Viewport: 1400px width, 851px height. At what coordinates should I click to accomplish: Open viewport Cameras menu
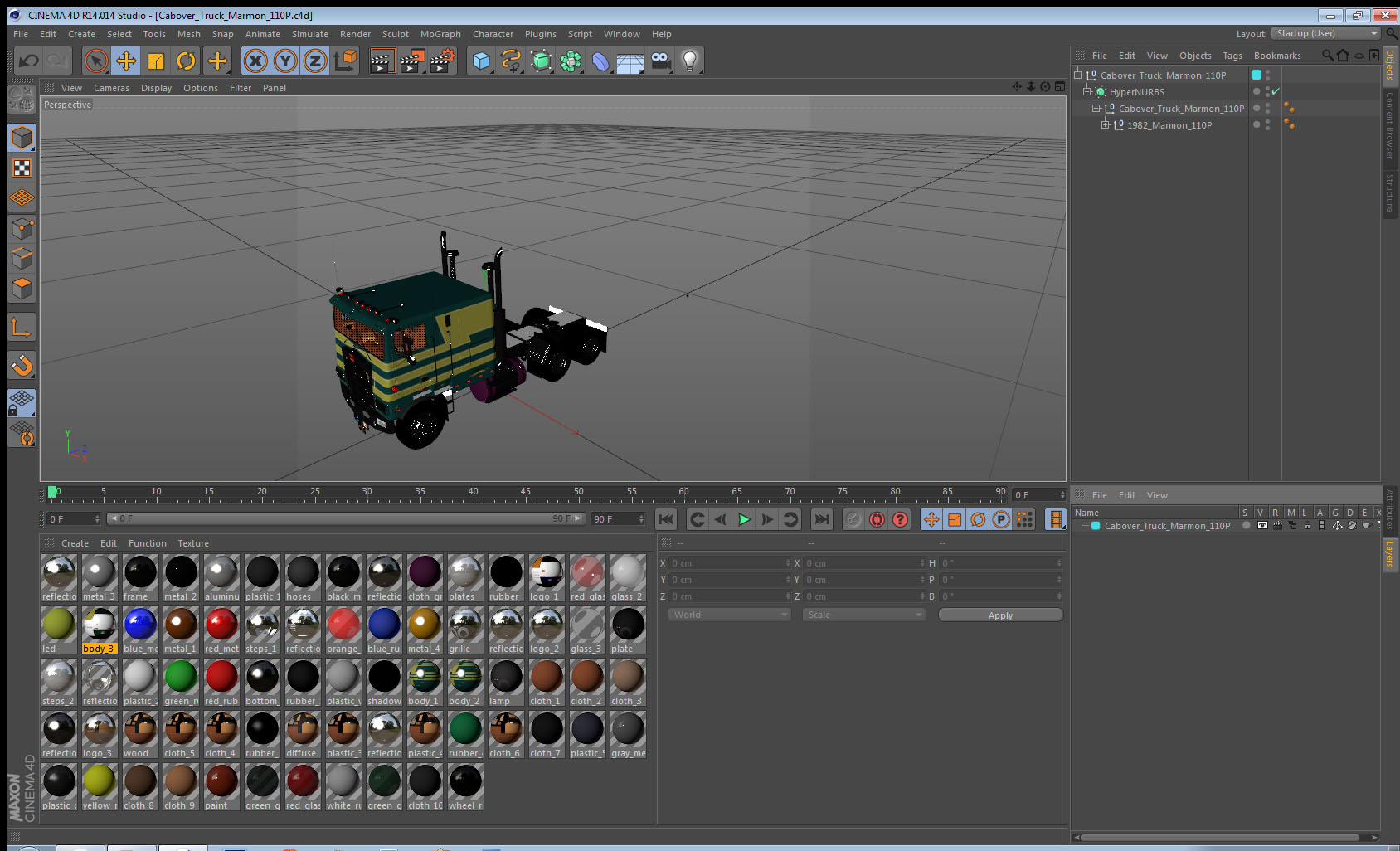coord(111,88)
